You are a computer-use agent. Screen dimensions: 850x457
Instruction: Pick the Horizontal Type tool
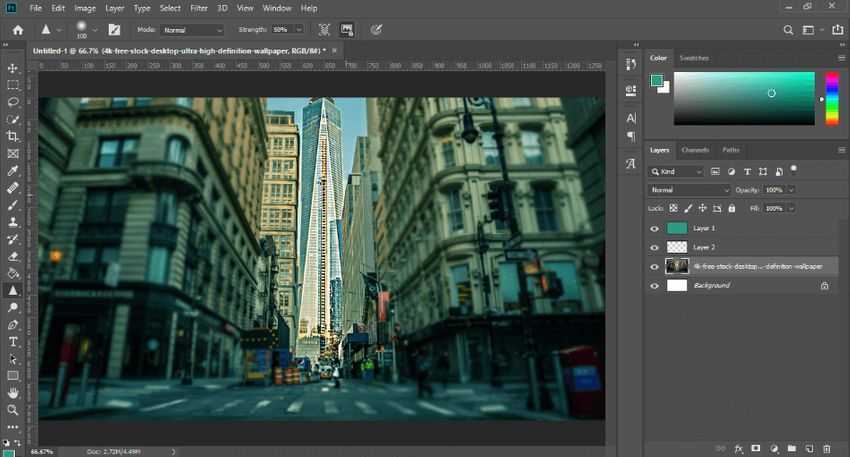pyautogui.click(x=13, y=341)
